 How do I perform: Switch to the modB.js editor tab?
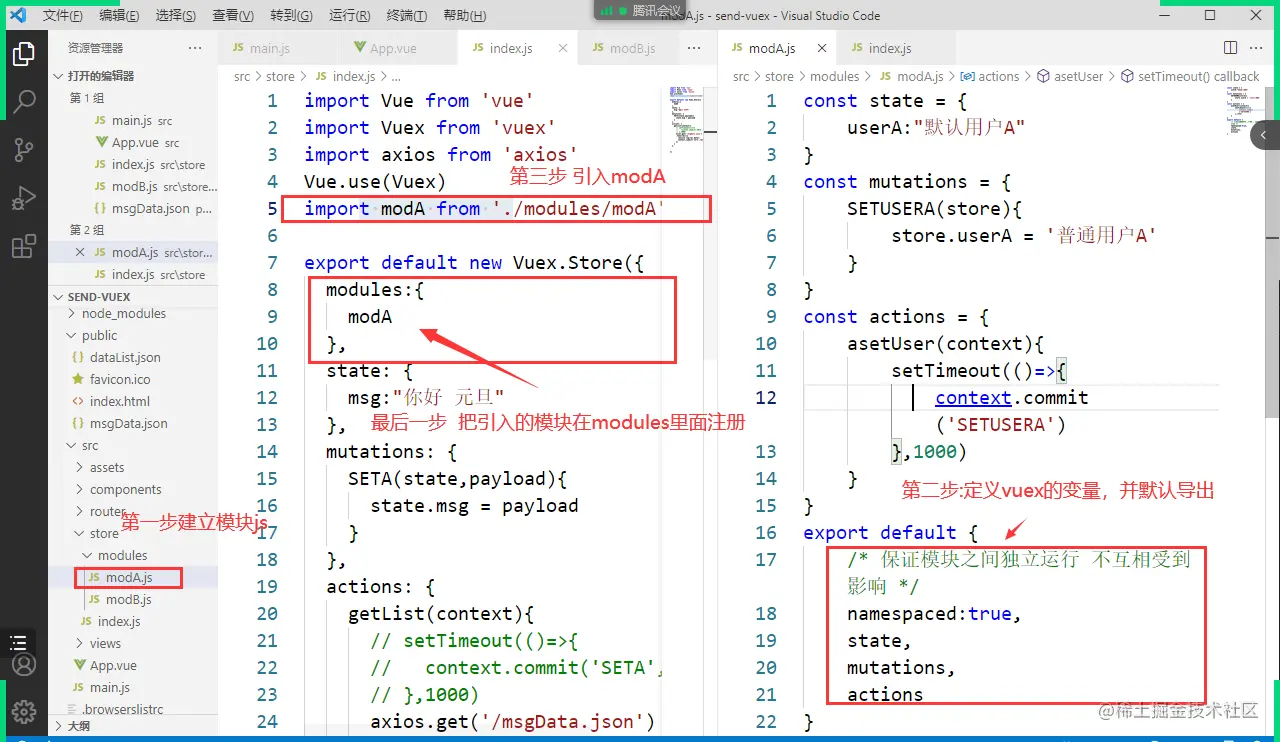pos(624,48)
